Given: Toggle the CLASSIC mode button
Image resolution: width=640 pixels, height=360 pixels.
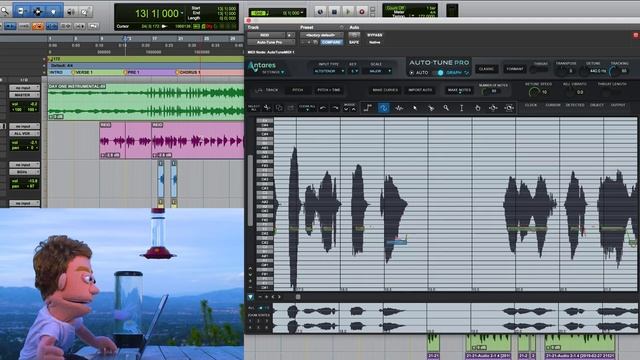Looking at the screenshot, I should (486, 69).
